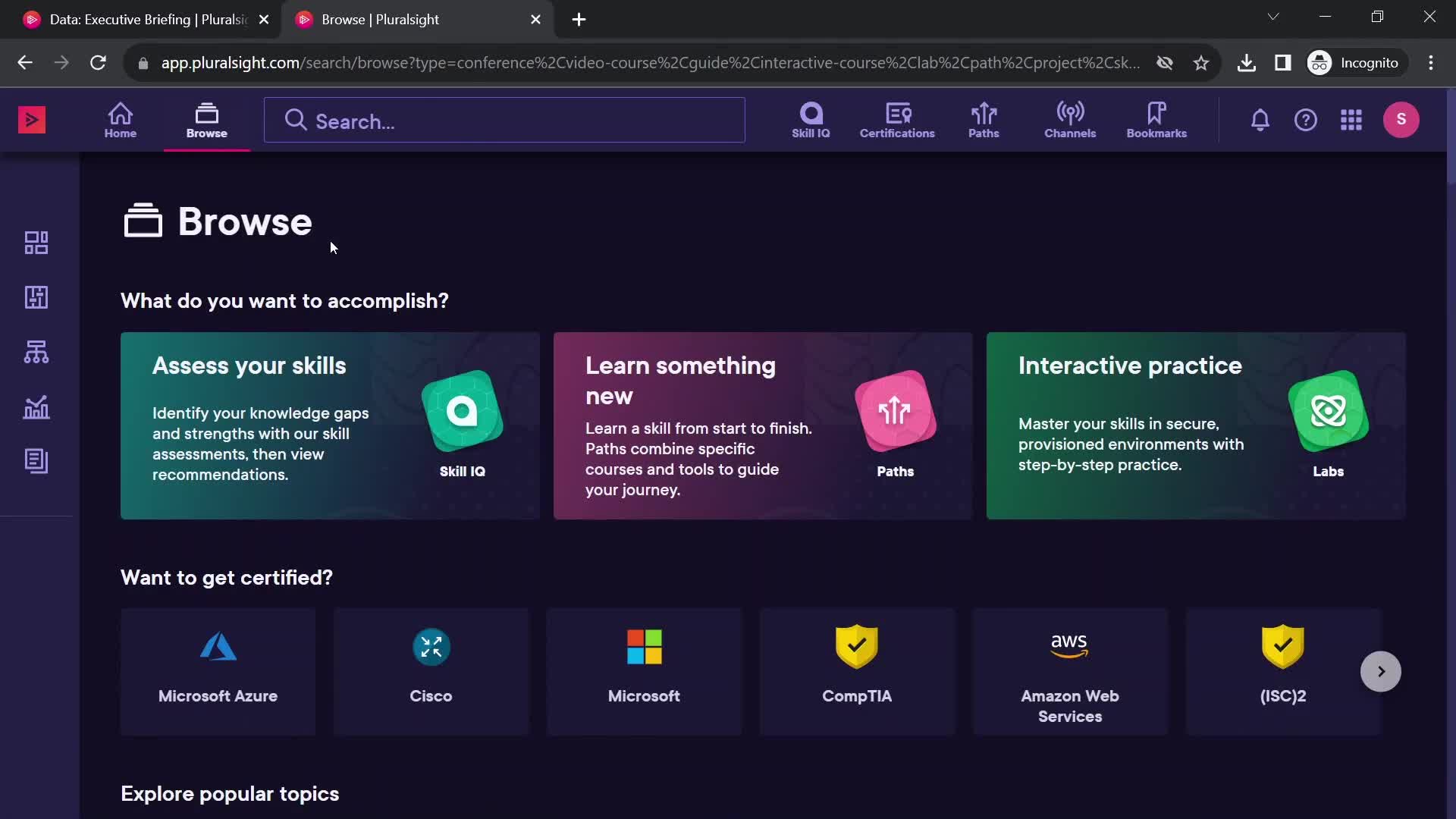Image resolution: width=1456 pixels, height=819 pixels.
Task: Go back to the previous page
Action: click(25, 63)
